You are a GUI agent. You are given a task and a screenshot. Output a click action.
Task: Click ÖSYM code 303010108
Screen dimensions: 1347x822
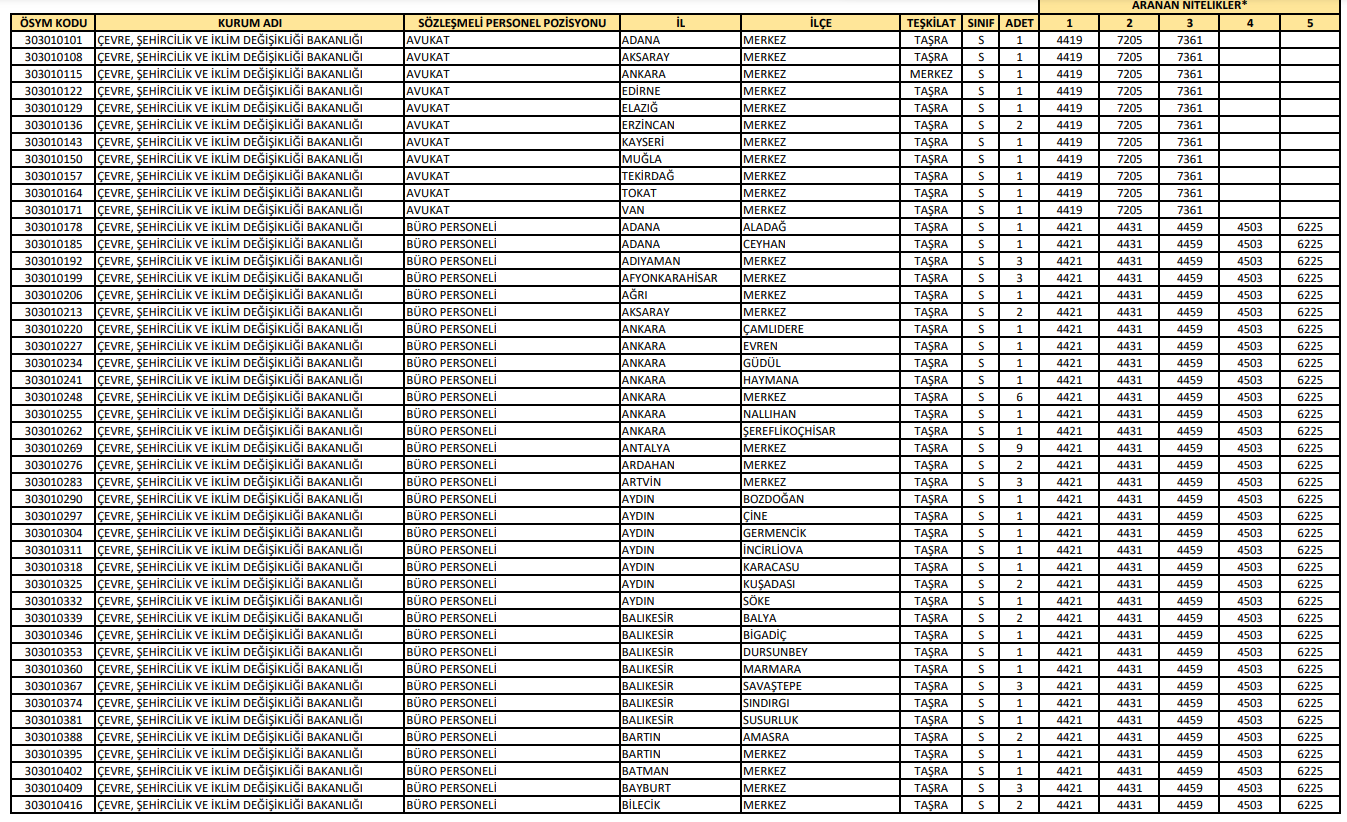point(53,57)
